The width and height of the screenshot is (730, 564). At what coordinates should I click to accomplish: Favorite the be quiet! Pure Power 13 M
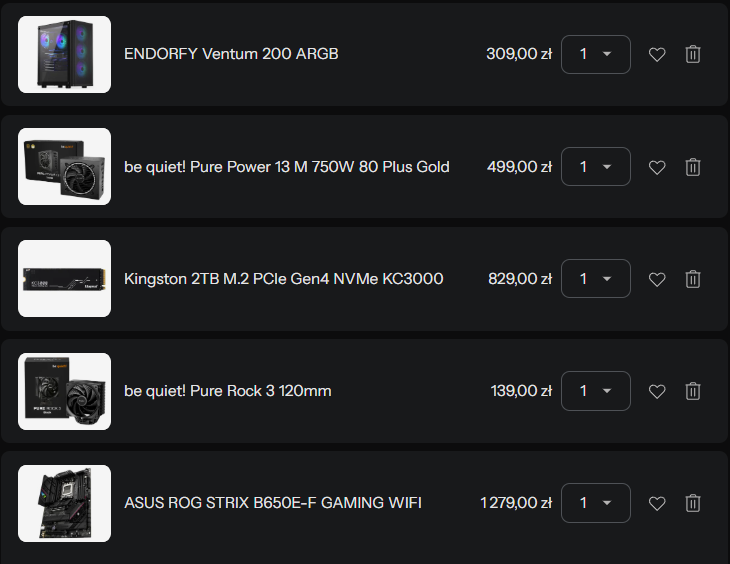click(x=657, y=167)
